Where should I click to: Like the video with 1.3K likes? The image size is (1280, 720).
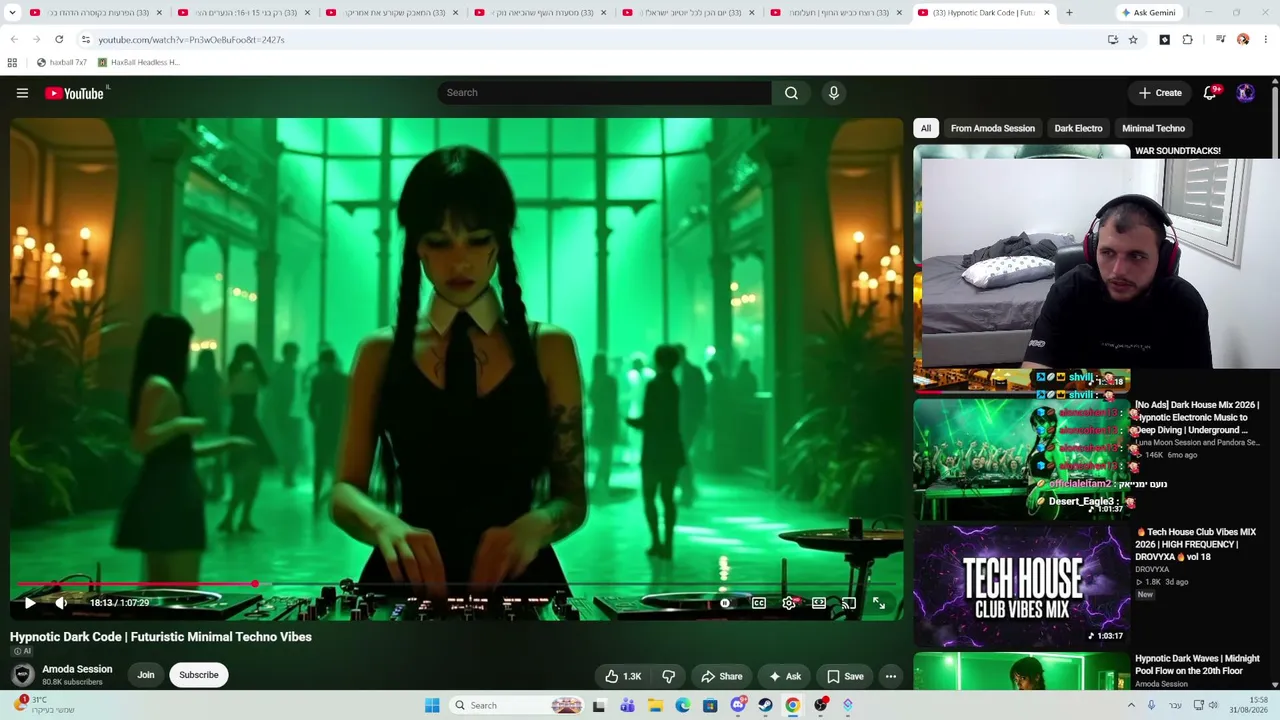[622, 676]
